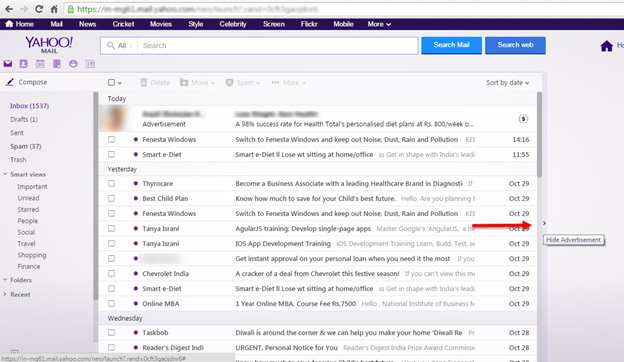The width and height of the screenshot is (624, 362).
Task: Select the Taskbob email checkbox
Action: (111, 333)
